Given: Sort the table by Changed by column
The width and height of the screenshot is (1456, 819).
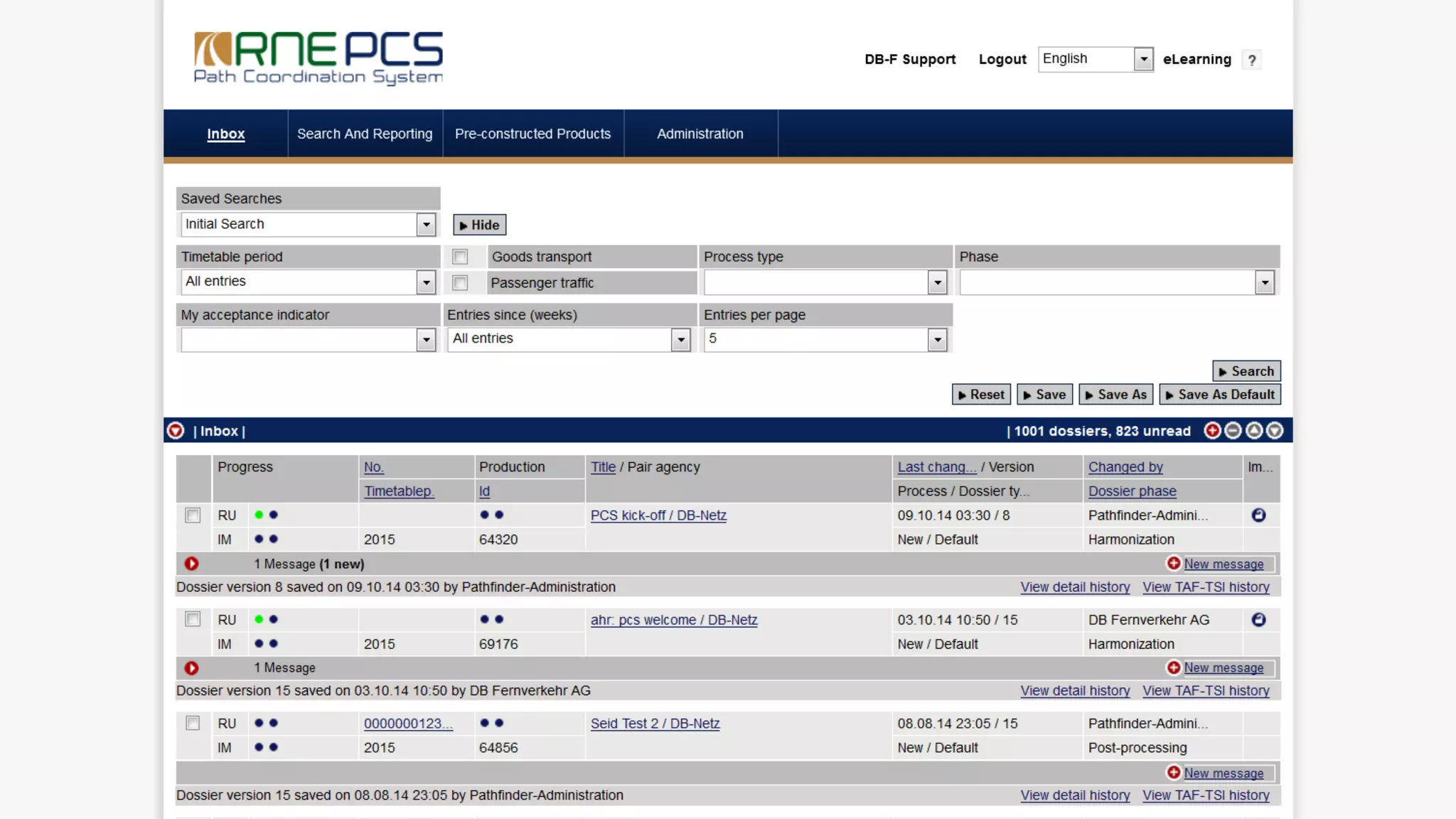Looking at the screenshot, I should [1125, 467].
